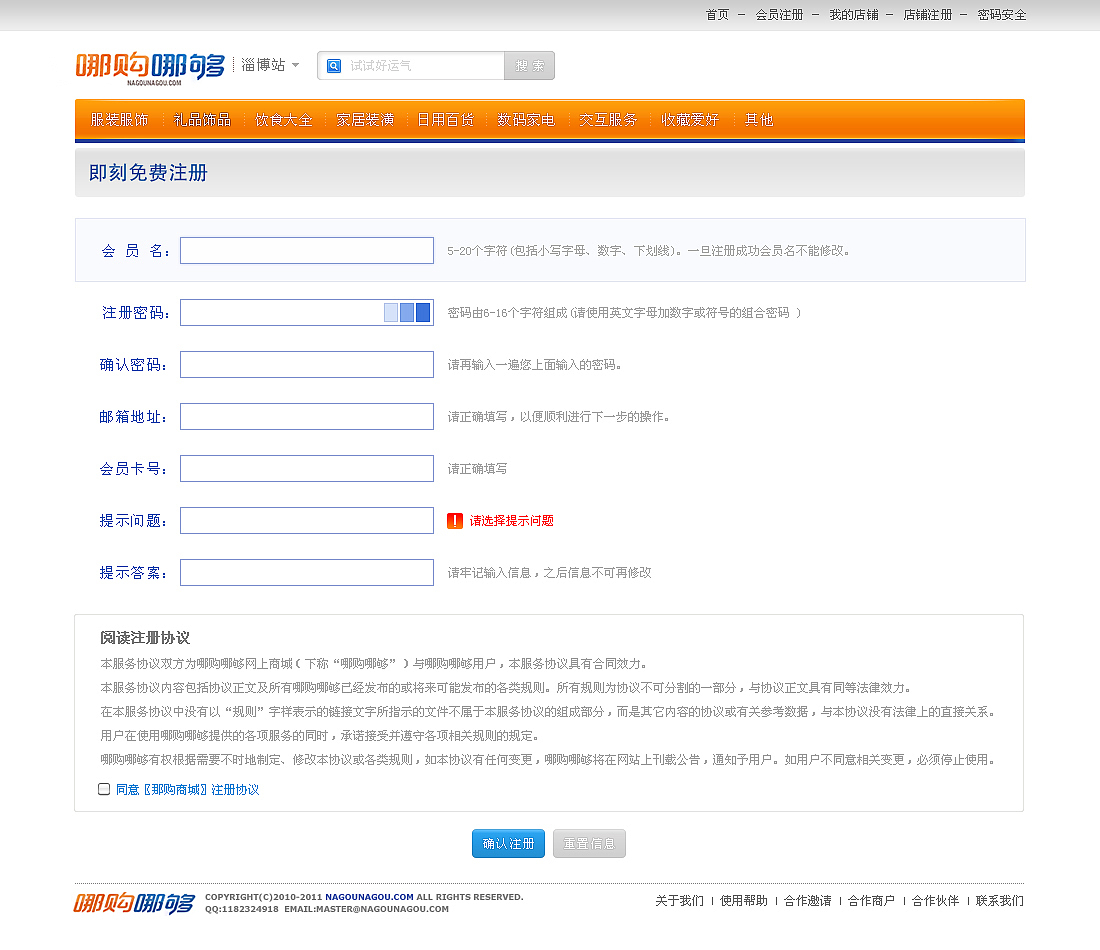Open the 淄博站 city dropdown
Image resolution: width=1100 pixels, height=950 pixels.
tap(270, 65)
